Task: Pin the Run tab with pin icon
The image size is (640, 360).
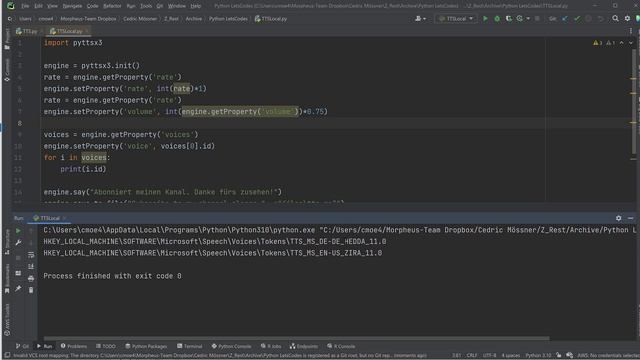Action: point(18,289)
